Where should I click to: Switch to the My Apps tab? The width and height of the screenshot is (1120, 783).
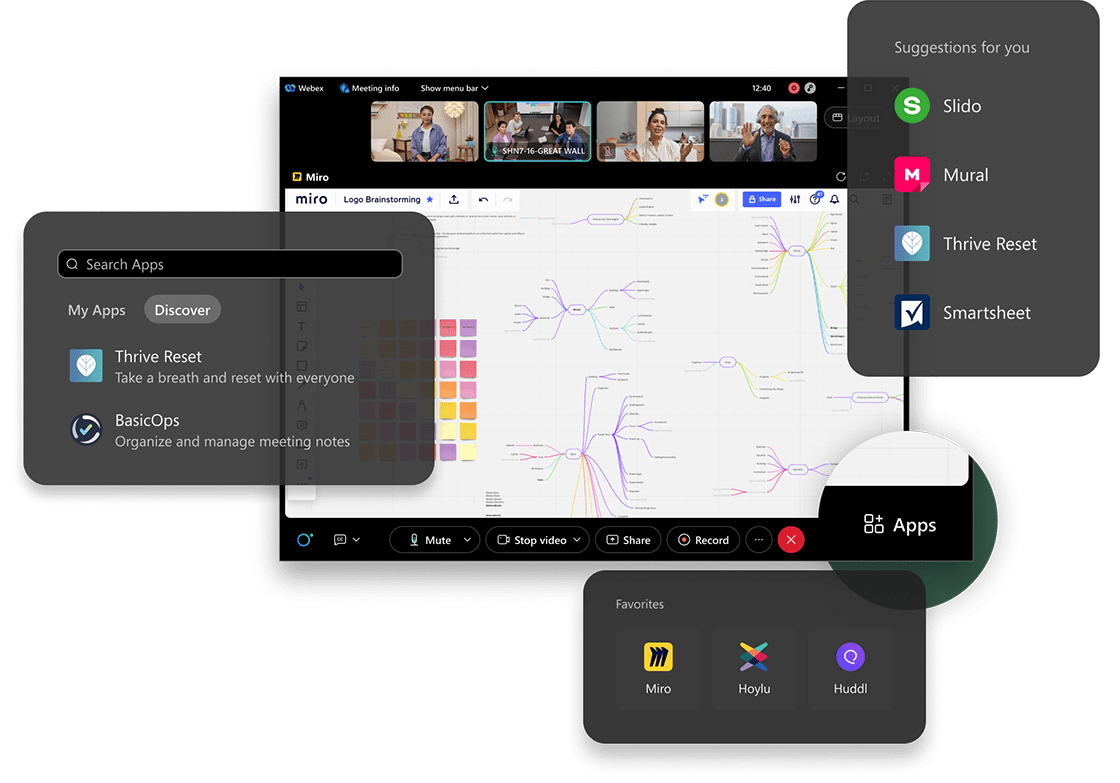click(x=97, y=310)
